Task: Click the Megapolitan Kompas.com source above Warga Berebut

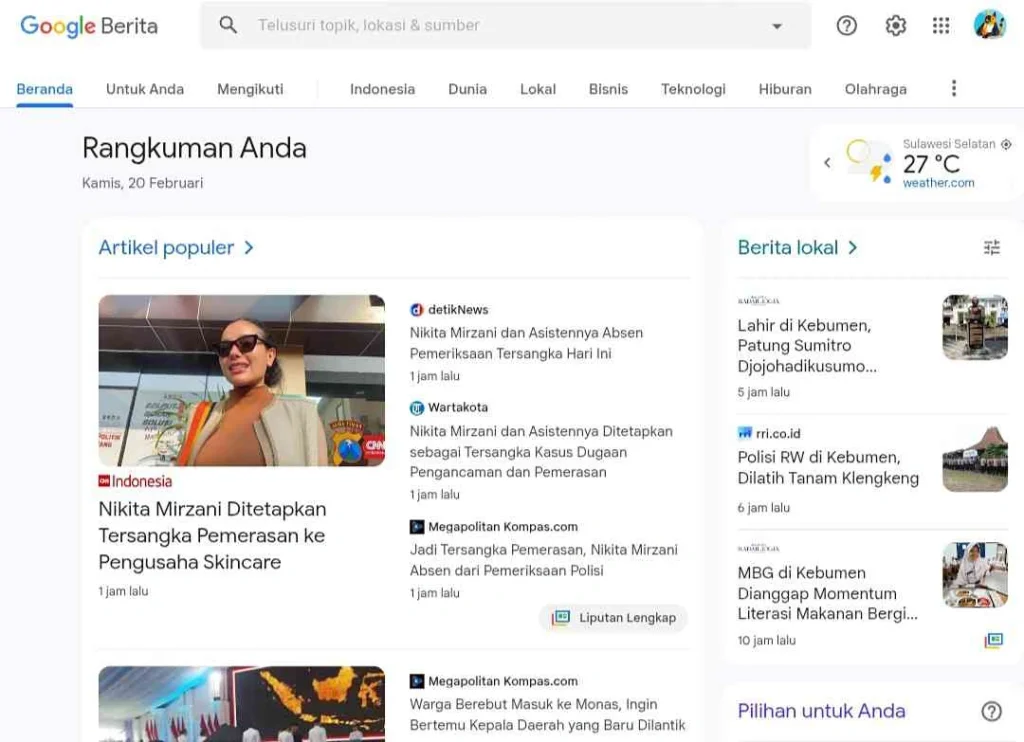Action: click(x=503, y=681)
